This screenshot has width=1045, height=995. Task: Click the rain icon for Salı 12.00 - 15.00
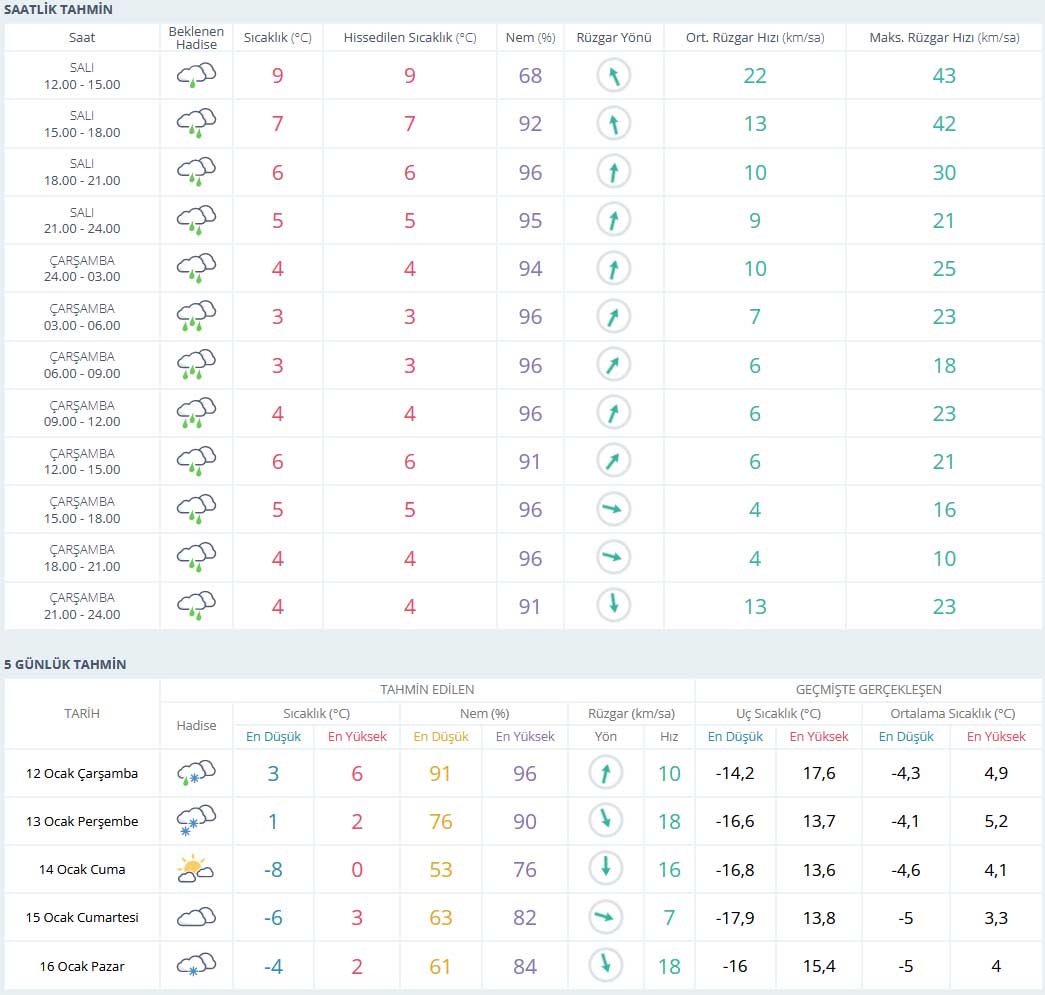click(x=196, y=76)
